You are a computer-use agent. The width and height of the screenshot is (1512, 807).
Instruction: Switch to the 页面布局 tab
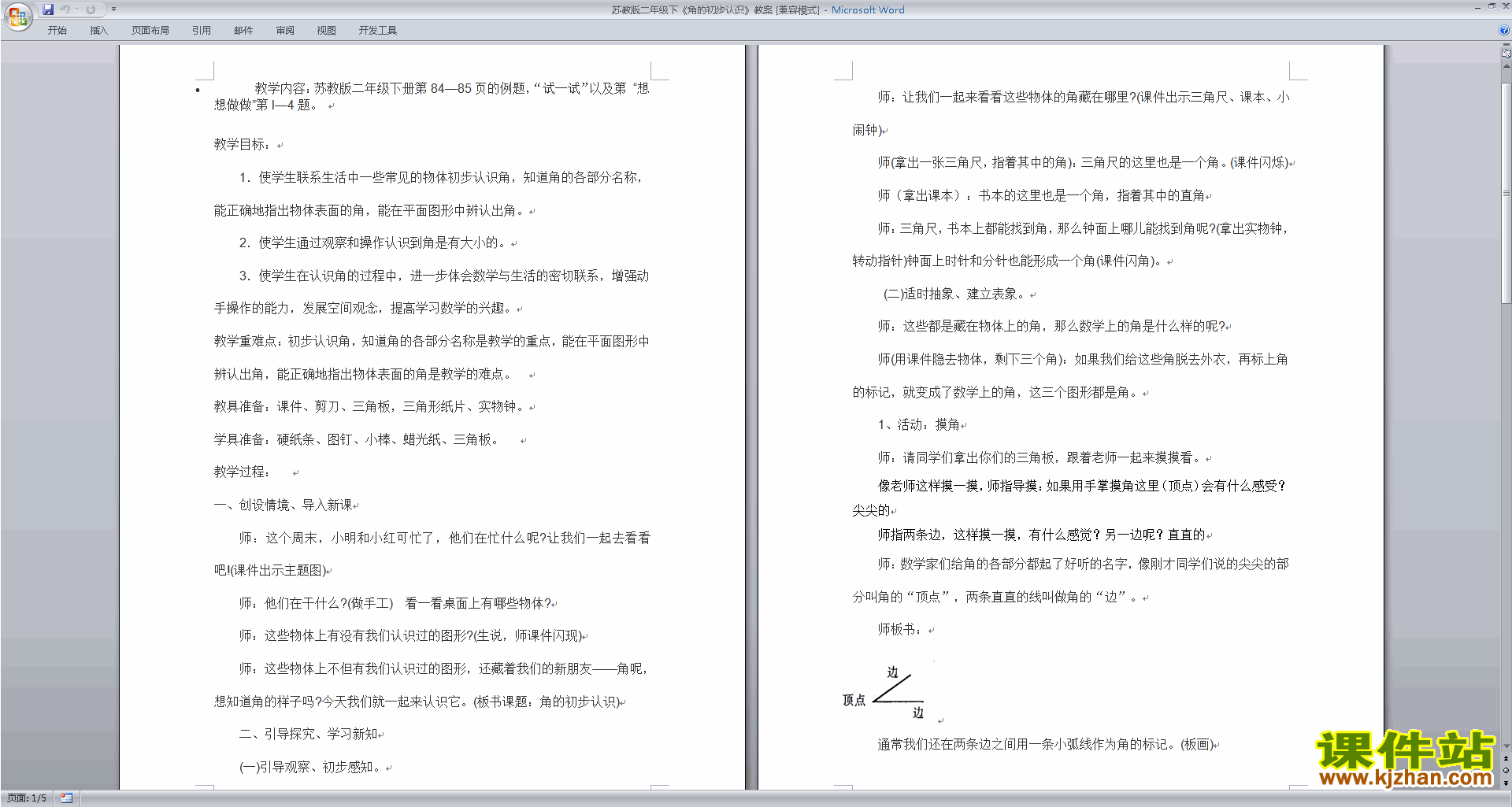(150, 31)
